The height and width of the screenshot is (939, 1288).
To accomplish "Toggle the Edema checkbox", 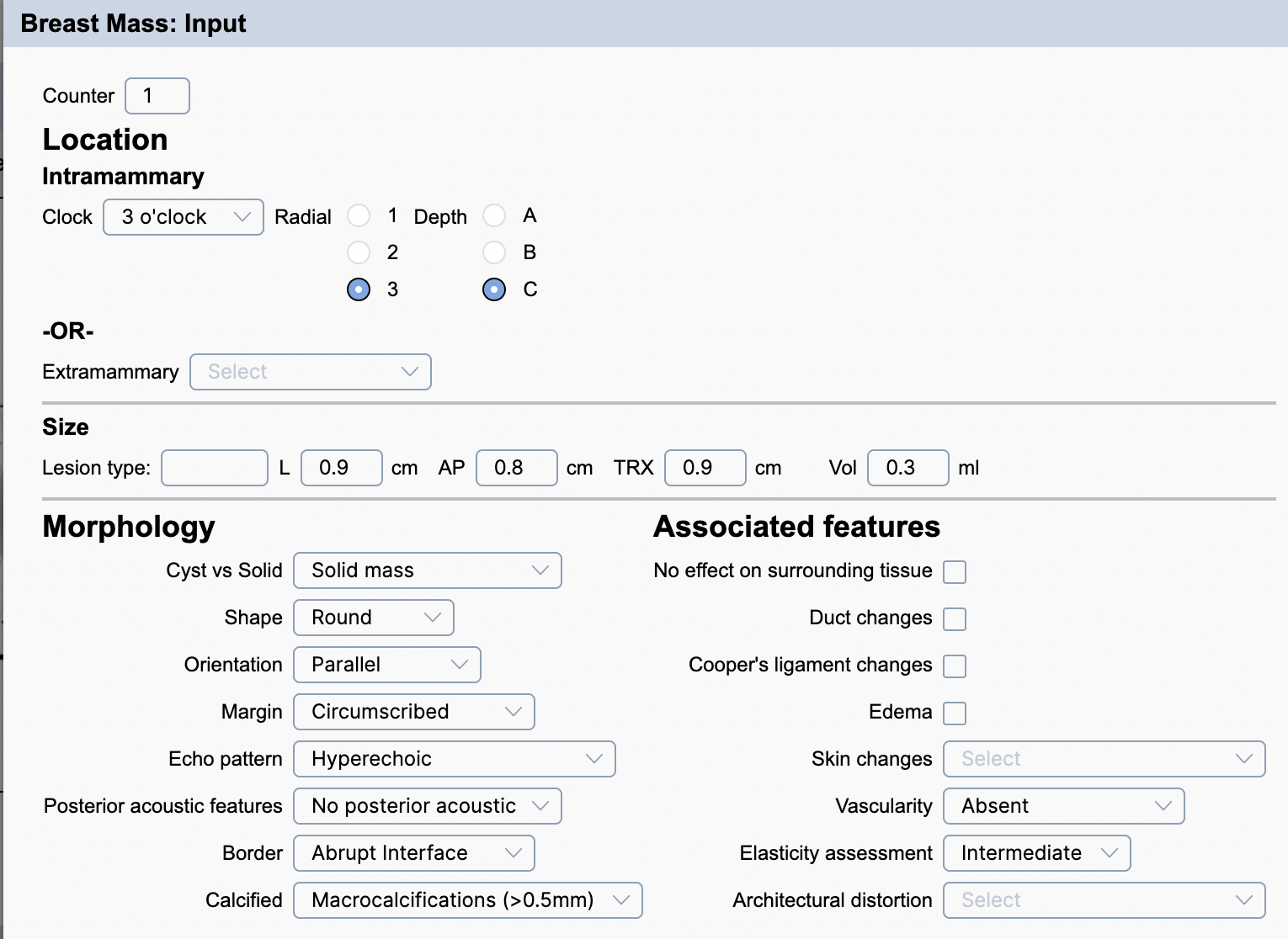I will coord(955,714).
